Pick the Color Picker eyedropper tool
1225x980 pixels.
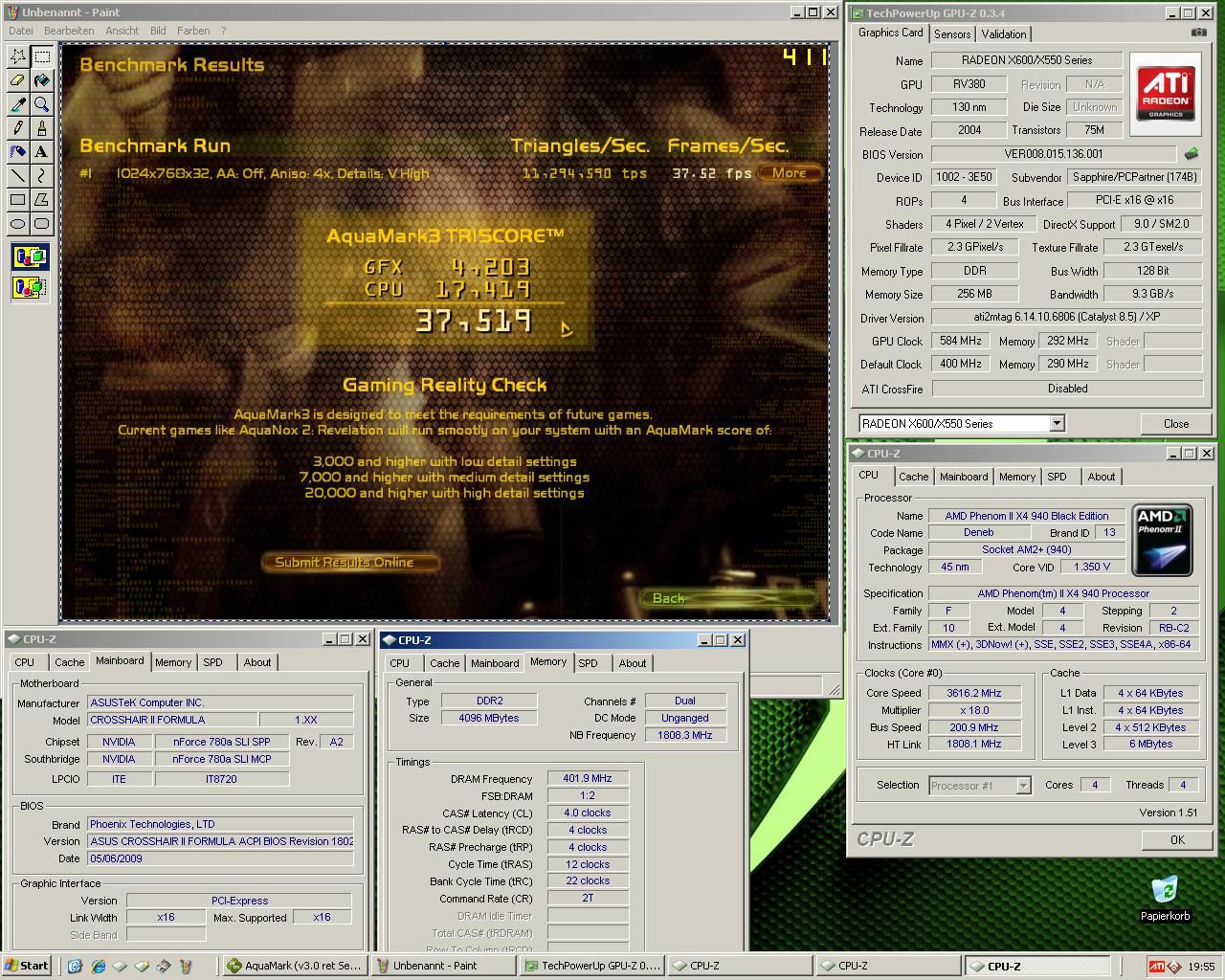pos(17,104)
